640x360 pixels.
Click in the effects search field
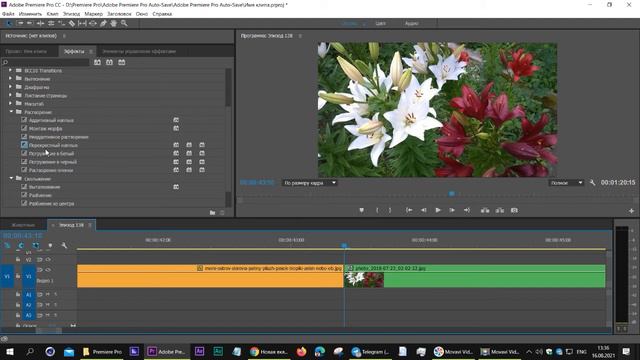pyautogui.click(x=46, y=62)
